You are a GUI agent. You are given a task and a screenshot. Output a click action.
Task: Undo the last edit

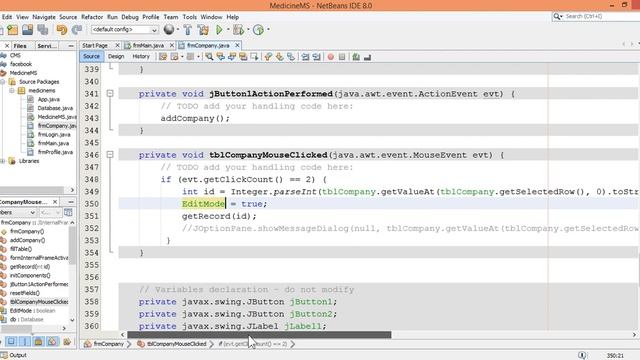(62, 30)
